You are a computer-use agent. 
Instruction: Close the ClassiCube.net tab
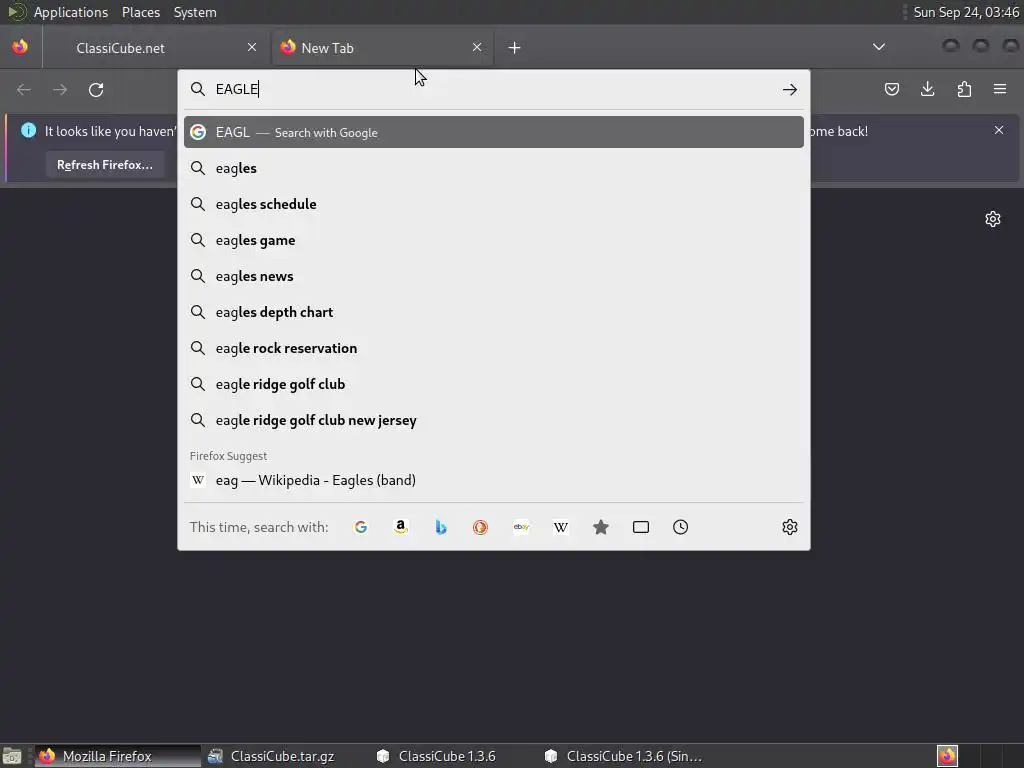(x=252, y=47)
